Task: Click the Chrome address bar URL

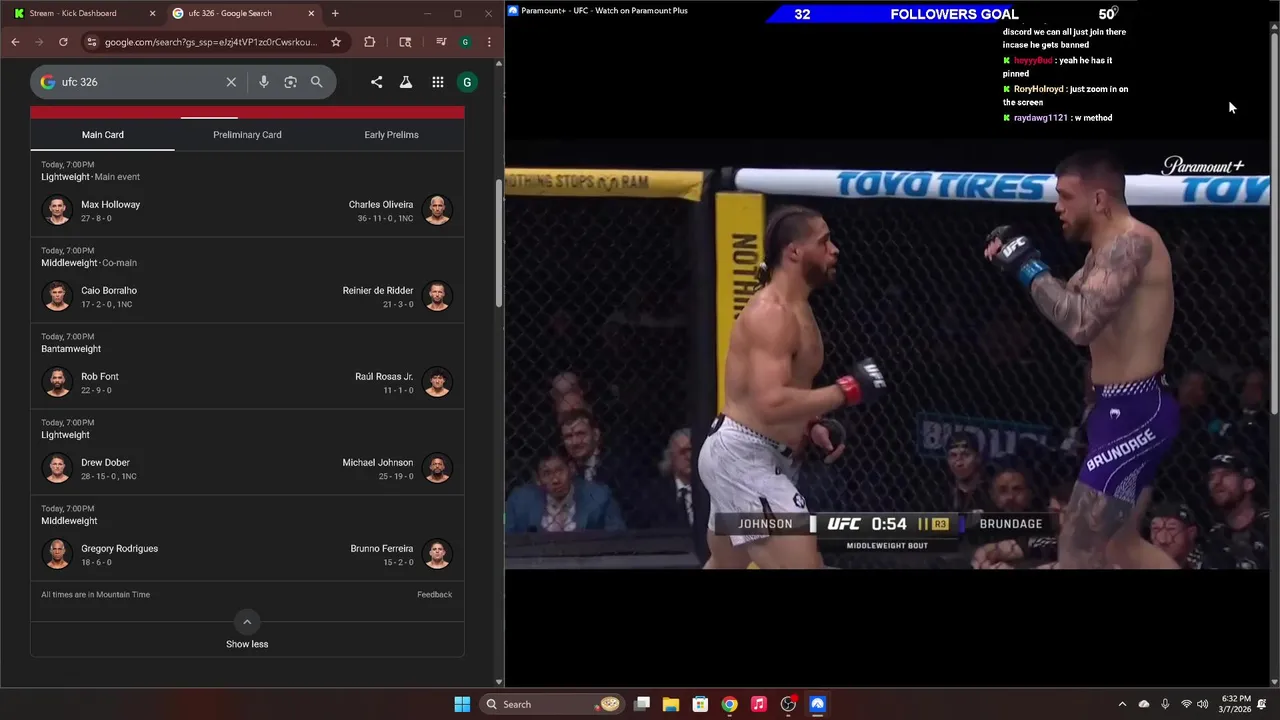Action: pyautogui.click(x=211, y=42)
